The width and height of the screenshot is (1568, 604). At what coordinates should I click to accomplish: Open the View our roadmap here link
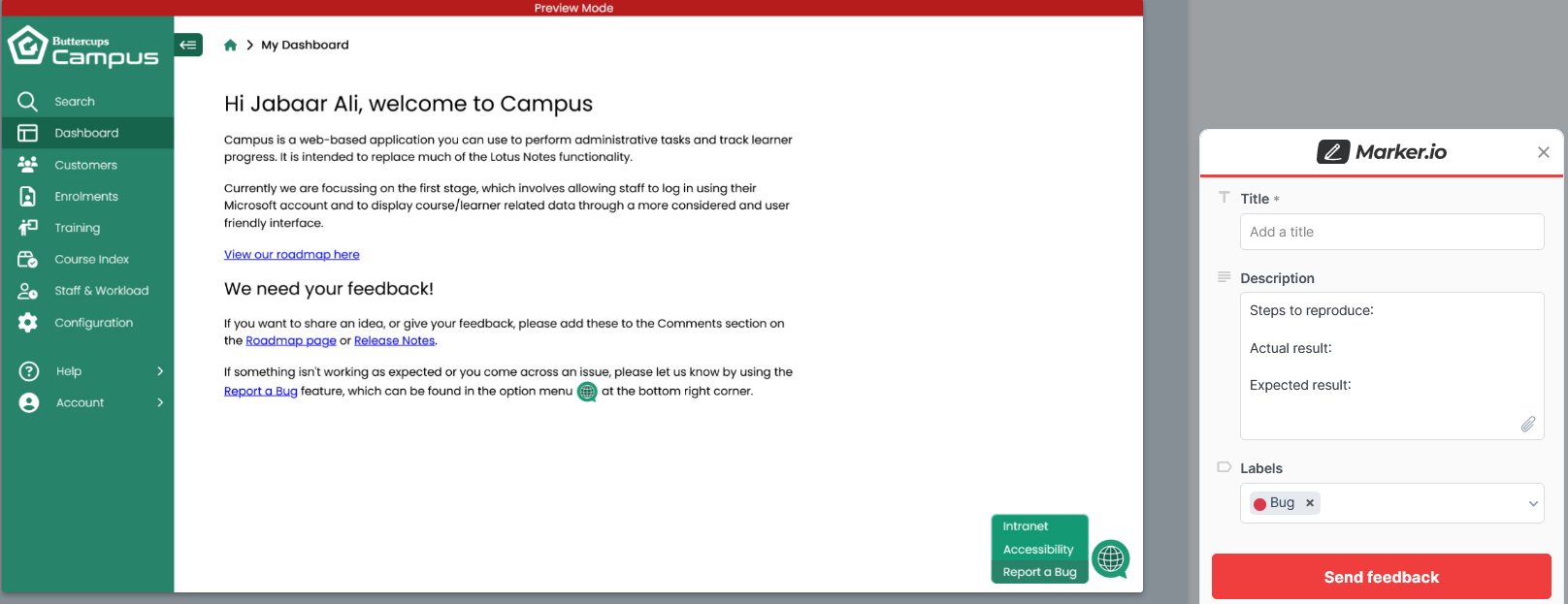(x=291, y=255)
